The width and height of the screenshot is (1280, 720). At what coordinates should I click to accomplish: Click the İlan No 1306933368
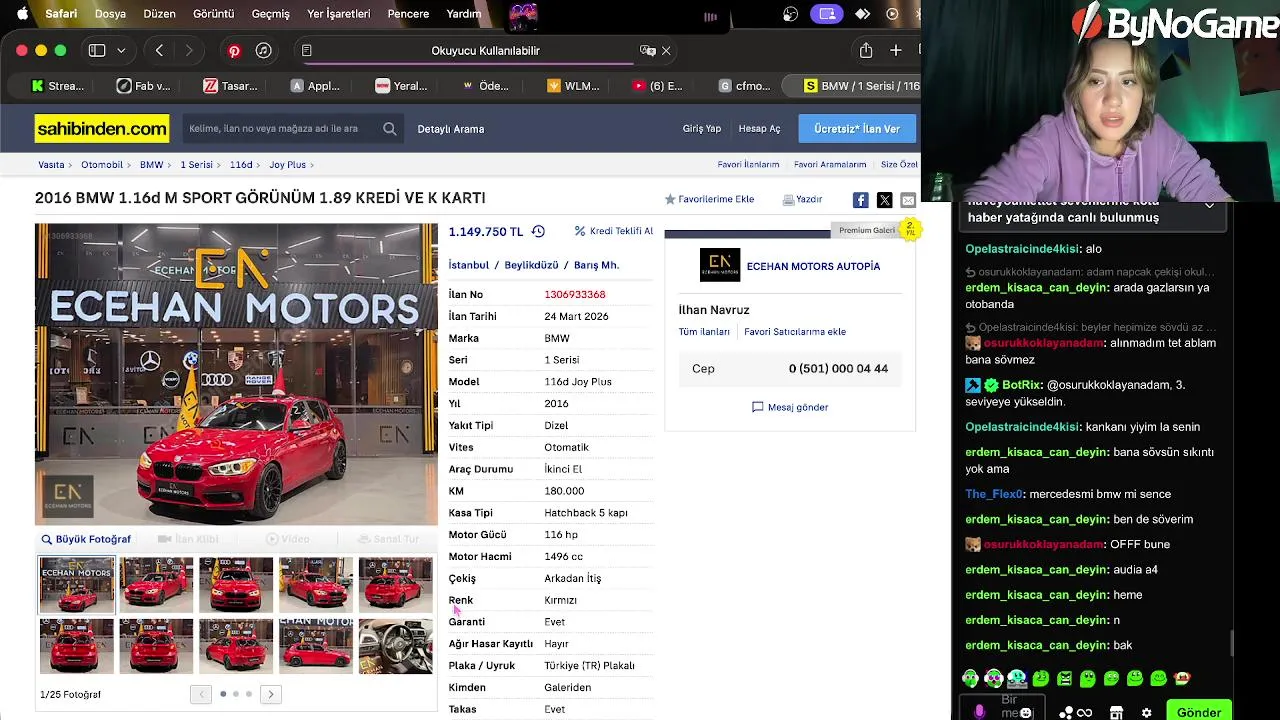[x=575, y=295]
